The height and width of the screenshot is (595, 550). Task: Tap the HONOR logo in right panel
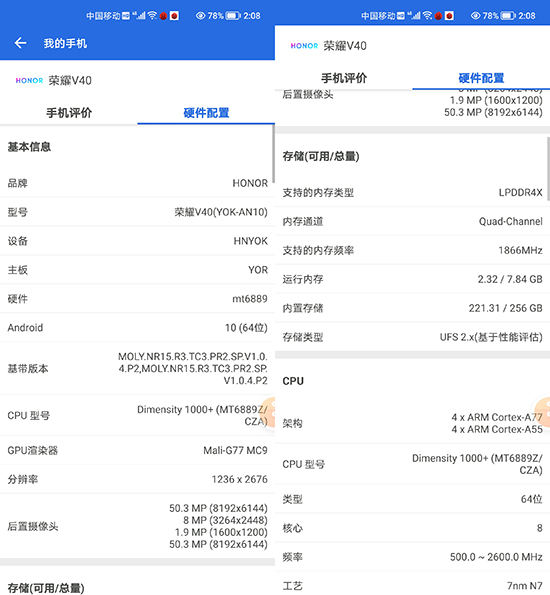point(304,46)
